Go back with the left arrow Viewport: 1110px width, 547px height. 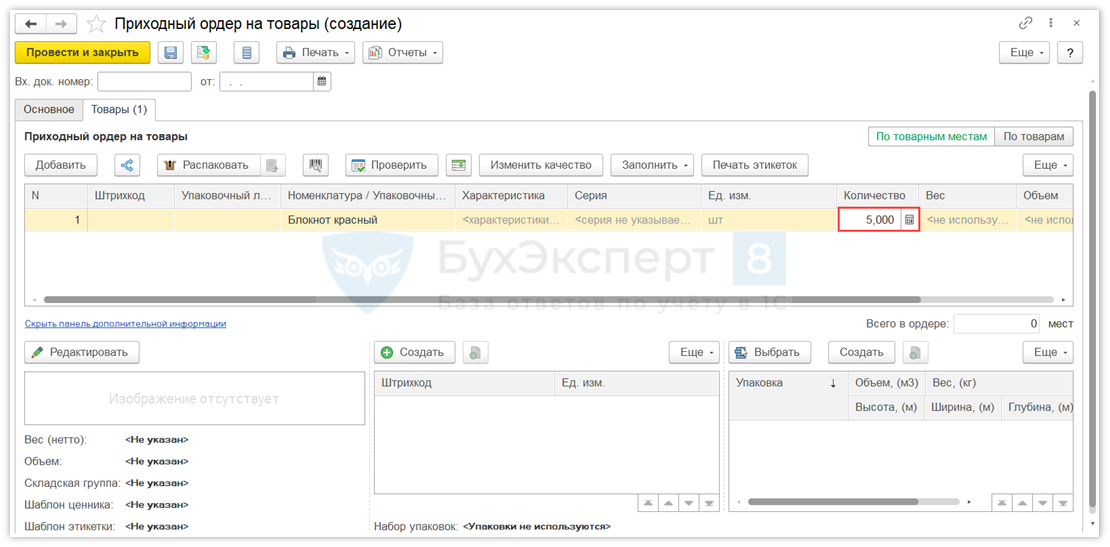[30, 23]
